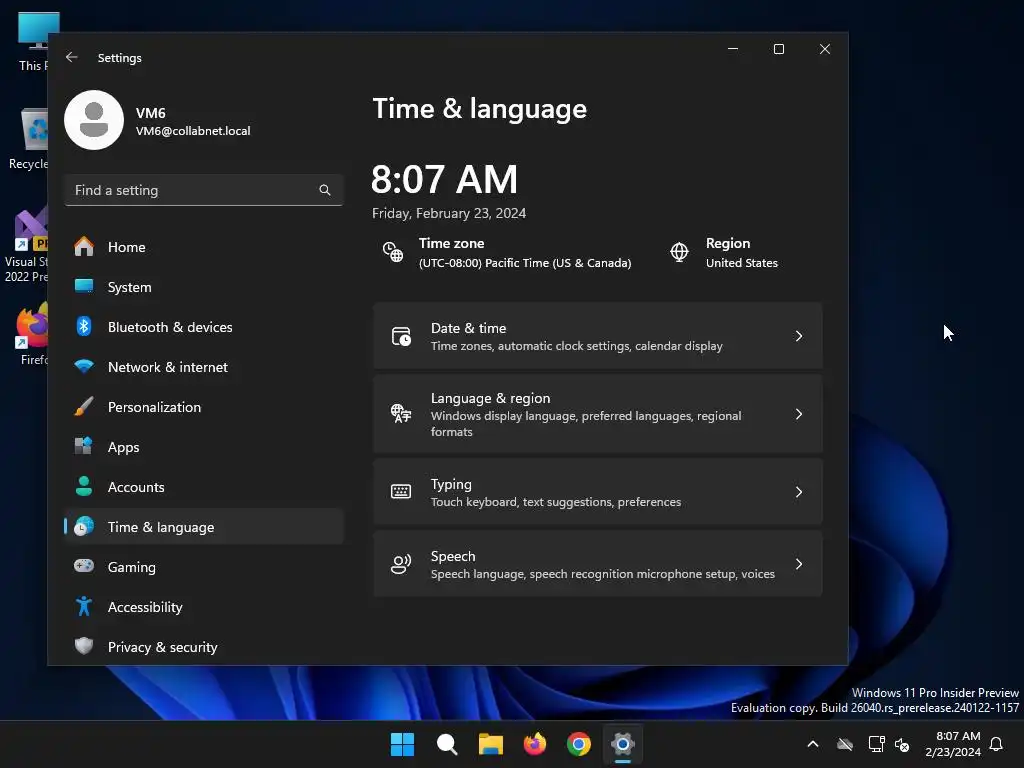Open taskbar Search magnifier
The width and height of the screenshot is (1024, 768).
pos(447,744)
